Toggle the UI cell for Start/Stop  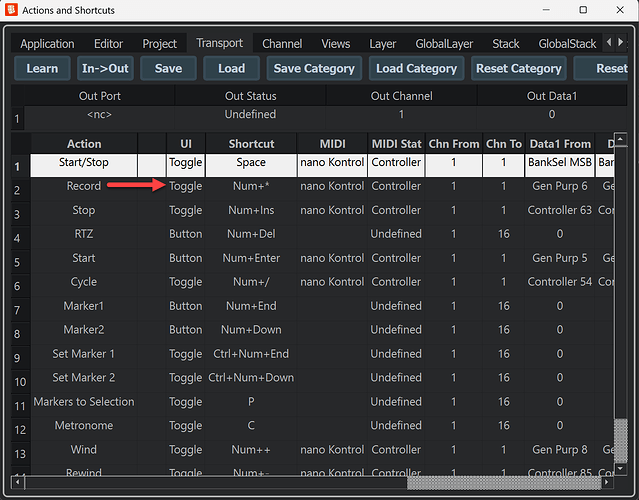(x=185, y=163)
